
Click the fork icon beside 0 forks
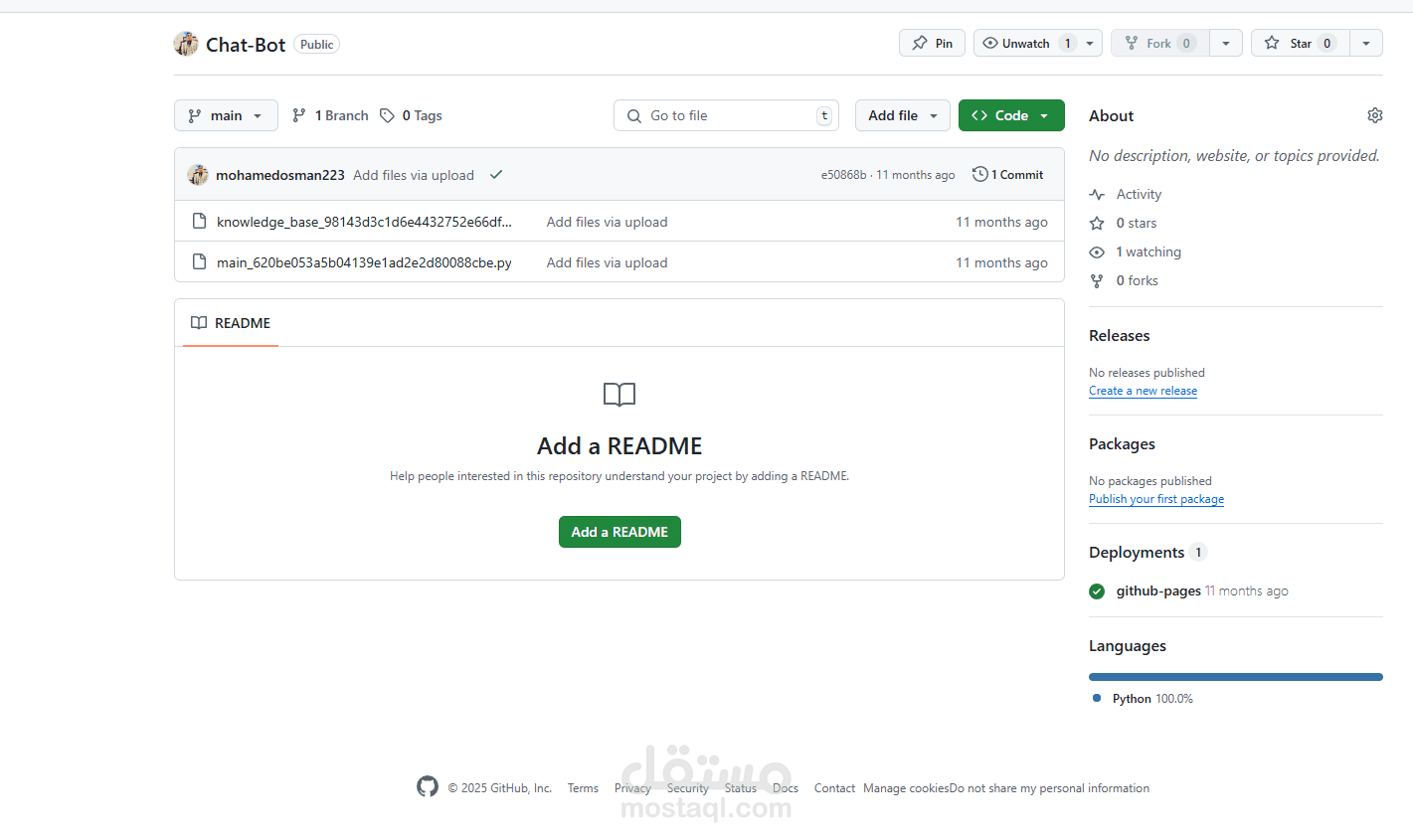(1097, 281)
